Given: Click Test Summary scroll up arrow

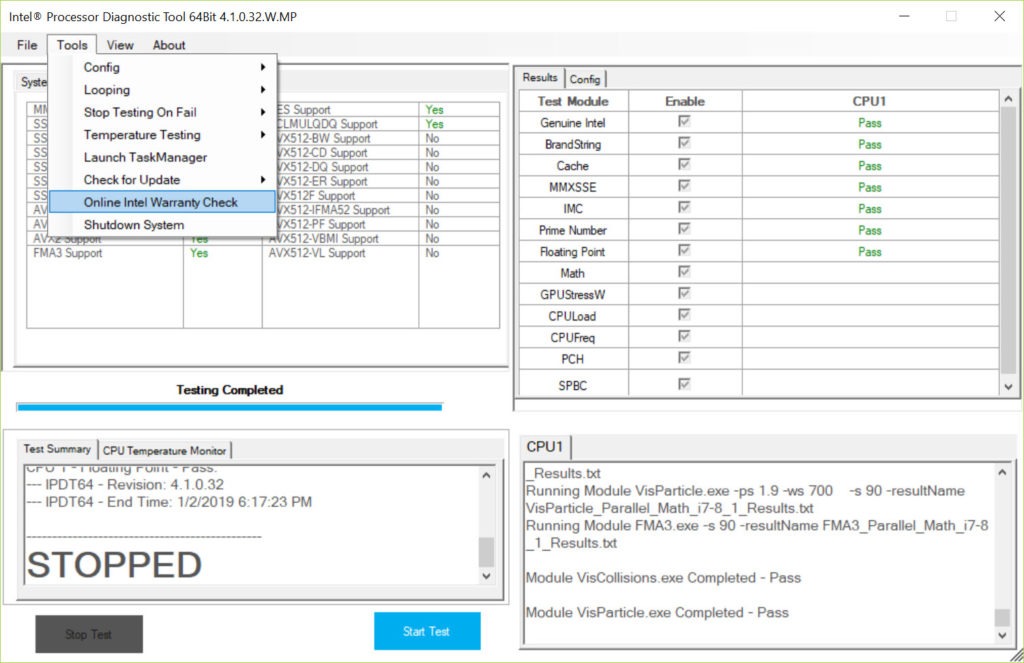Looking at the screenshot, I should pyautogui.click(x=486, y=476).
